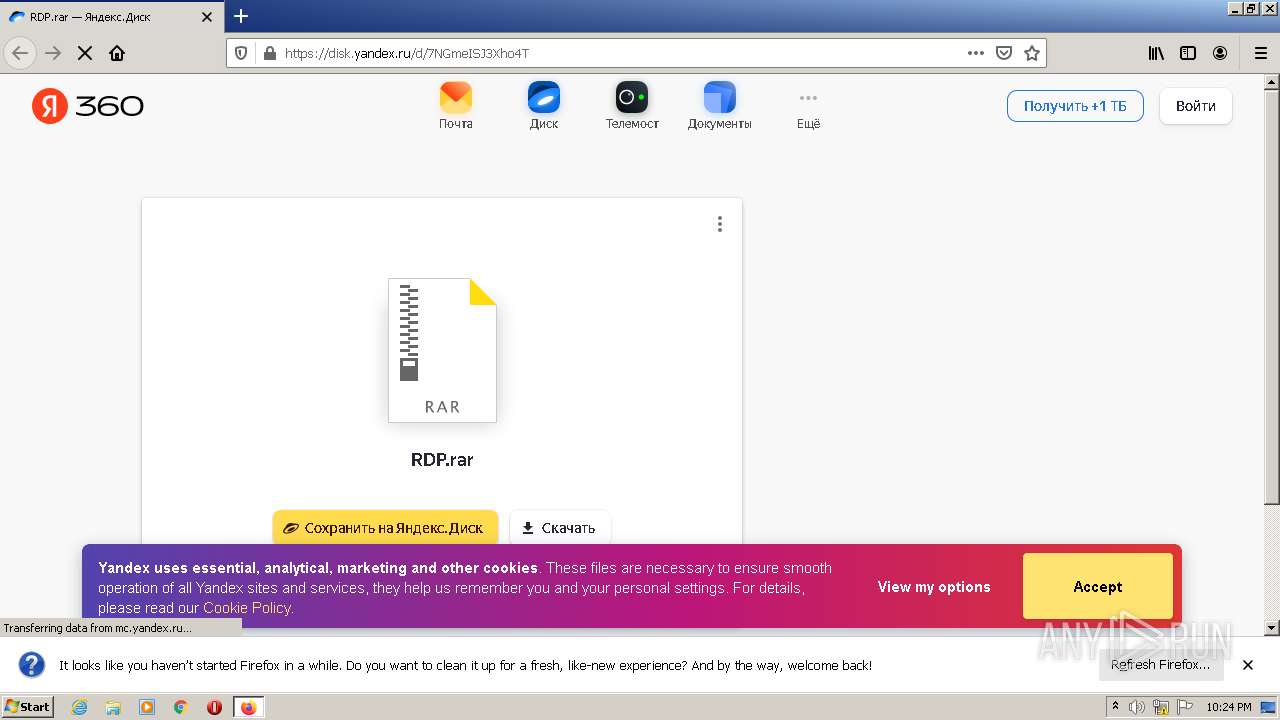Click the Яндекс 360 logo
The height and width of the screenshot is (720, 1280).
pos(88,106)
